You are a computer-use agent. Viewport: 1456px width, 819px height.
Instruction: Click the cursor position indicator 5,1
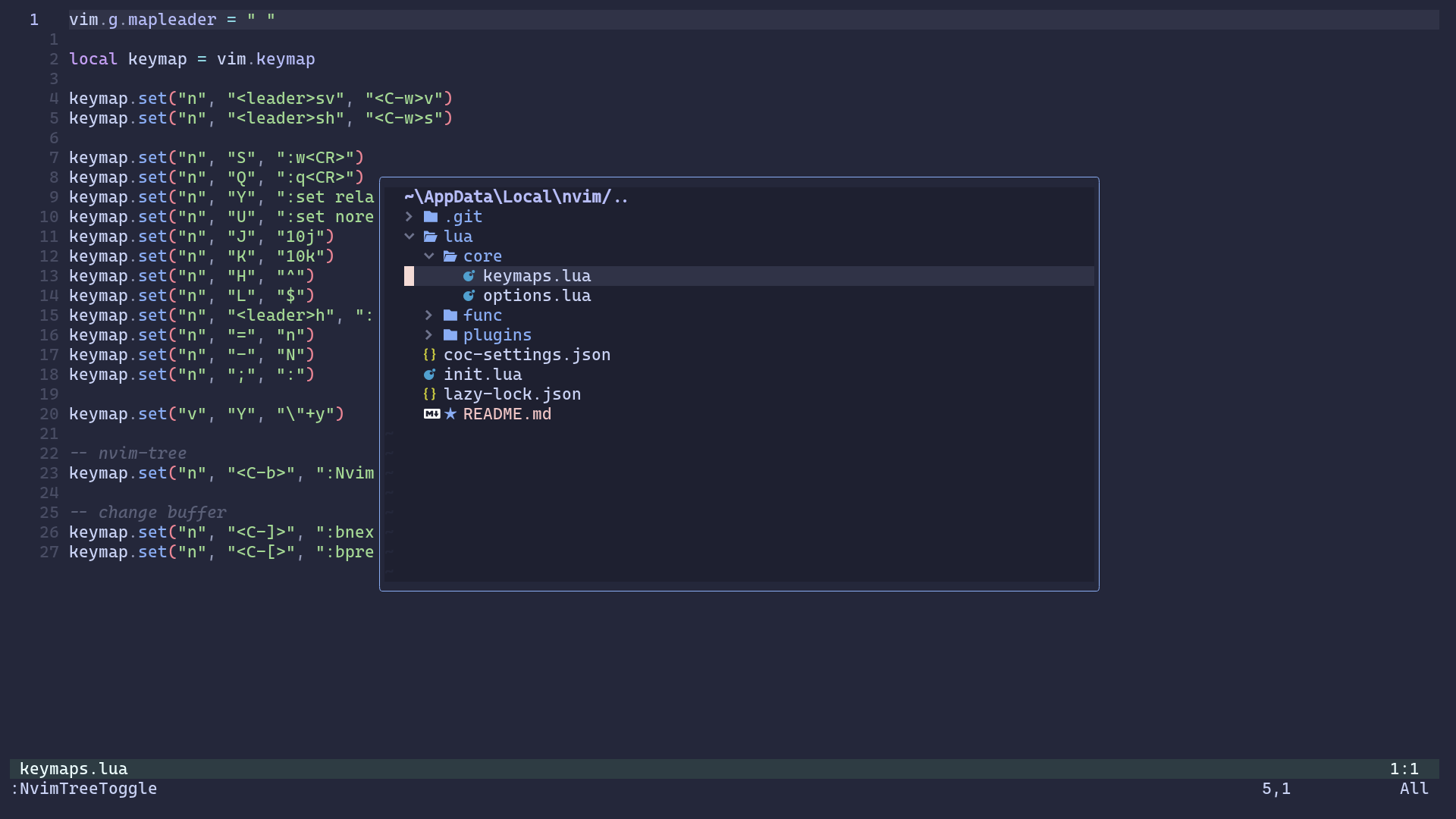pyautogui.click(x=1276, y=789)
